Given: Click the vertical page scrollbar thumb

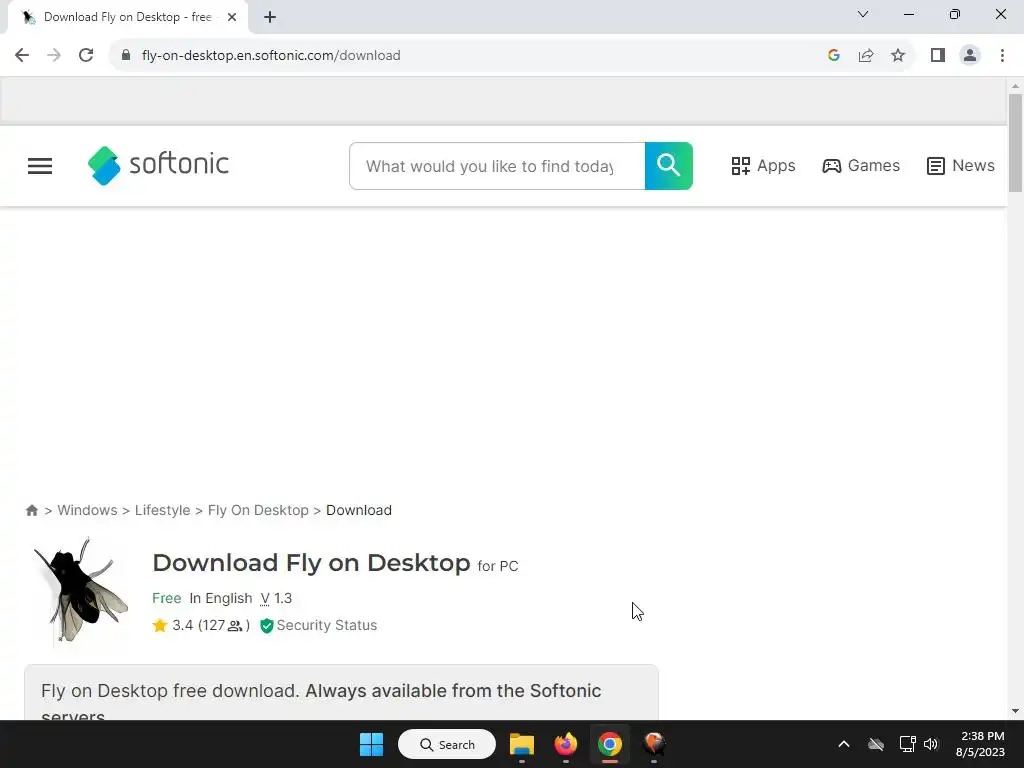Looking at the screenshot, I should [x=1015, y=143].
